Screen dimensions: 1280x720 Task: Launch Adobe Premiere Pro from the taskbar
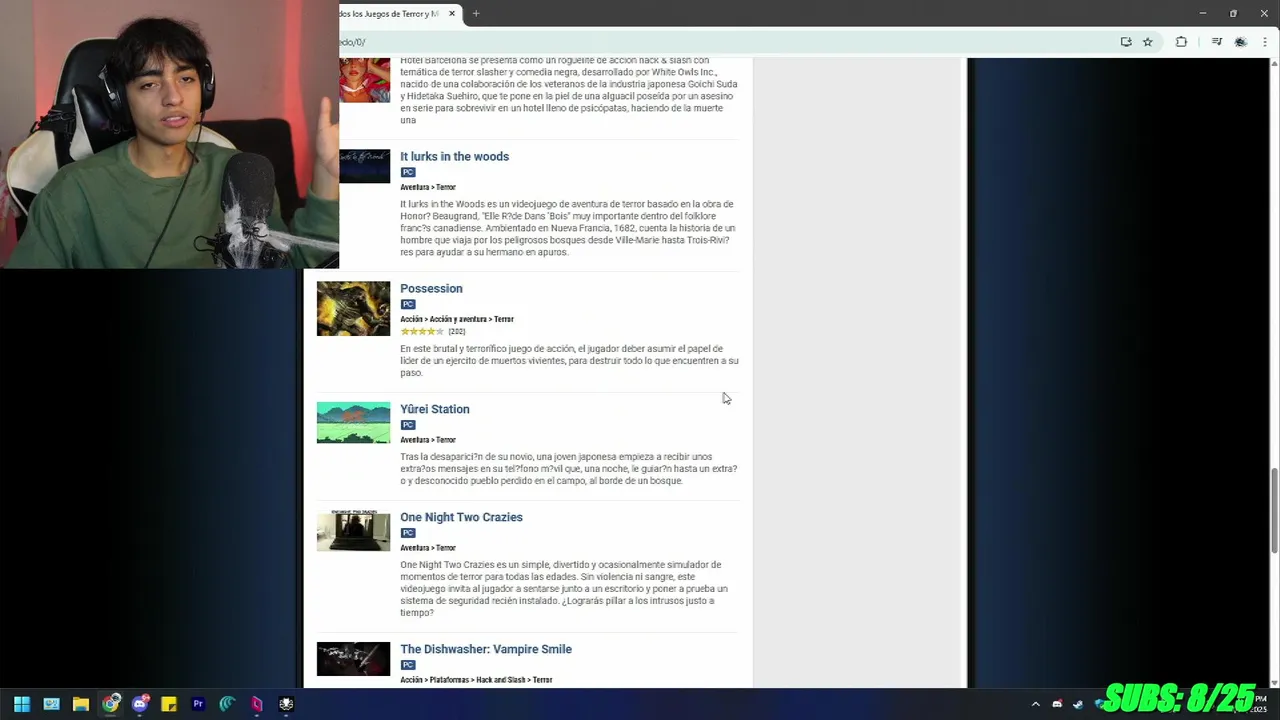[198, 704]
